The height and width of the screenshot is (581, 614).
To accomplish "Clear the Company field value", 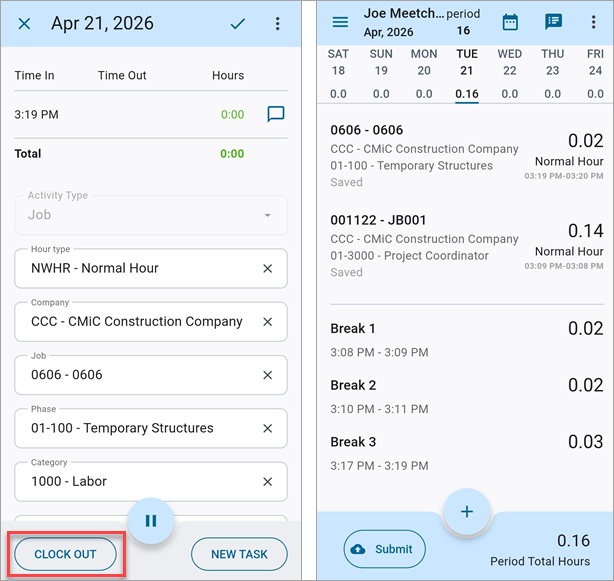I will pos(267,322).
